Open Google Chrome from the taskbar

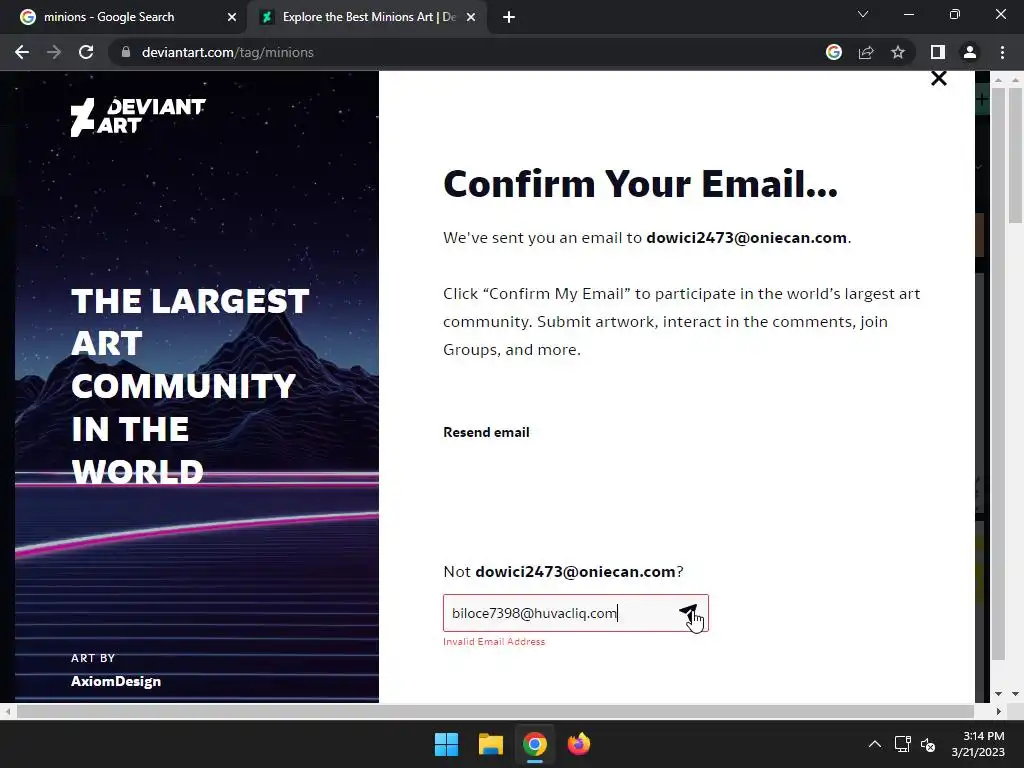click(534, 744)
